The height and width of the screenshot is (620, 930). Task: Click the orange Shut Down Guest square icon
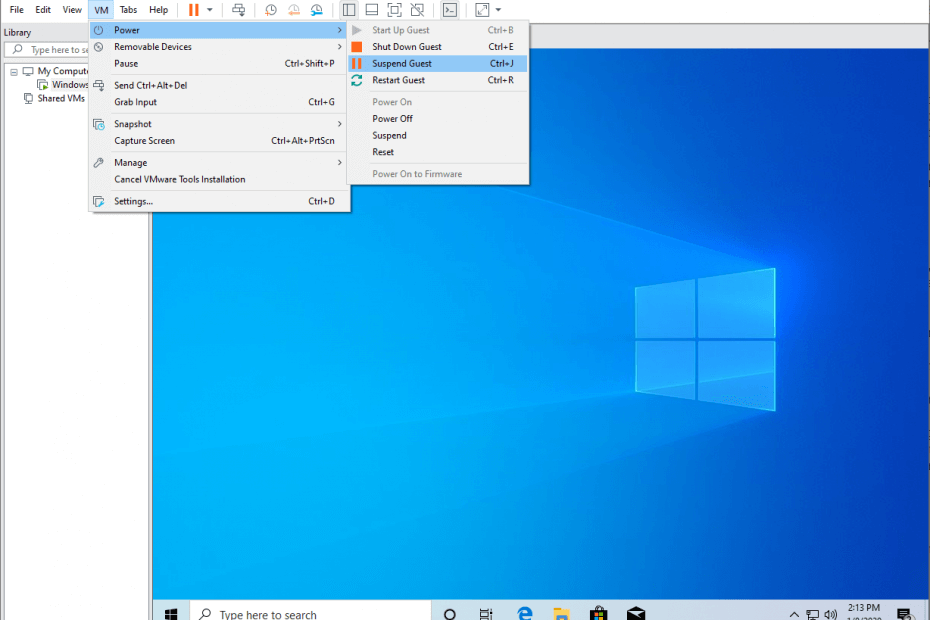[356, 47]
